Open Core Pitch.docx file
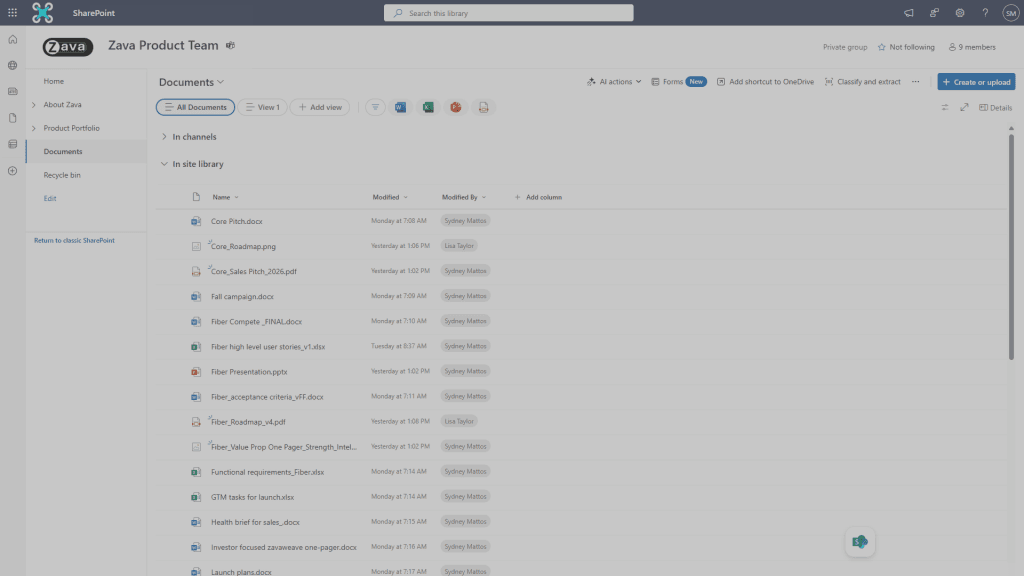 click(x=236, y=221)
